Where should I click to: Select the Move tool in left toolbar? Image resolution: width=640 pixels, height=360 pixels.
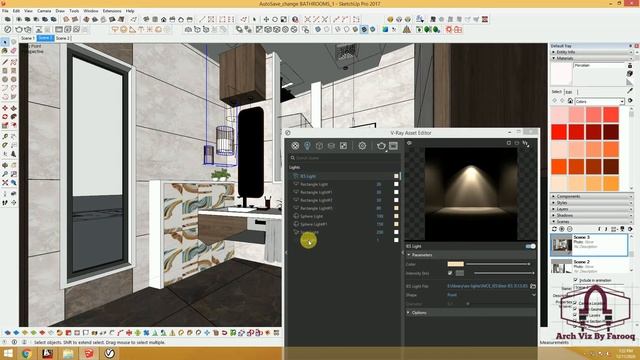point(5,108)
